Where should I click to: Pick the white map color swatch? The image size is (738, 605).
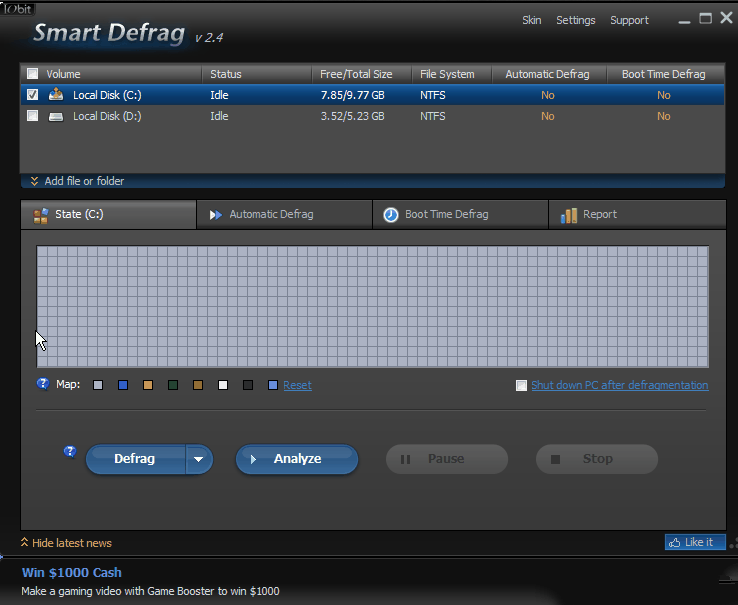coord(223,385)
